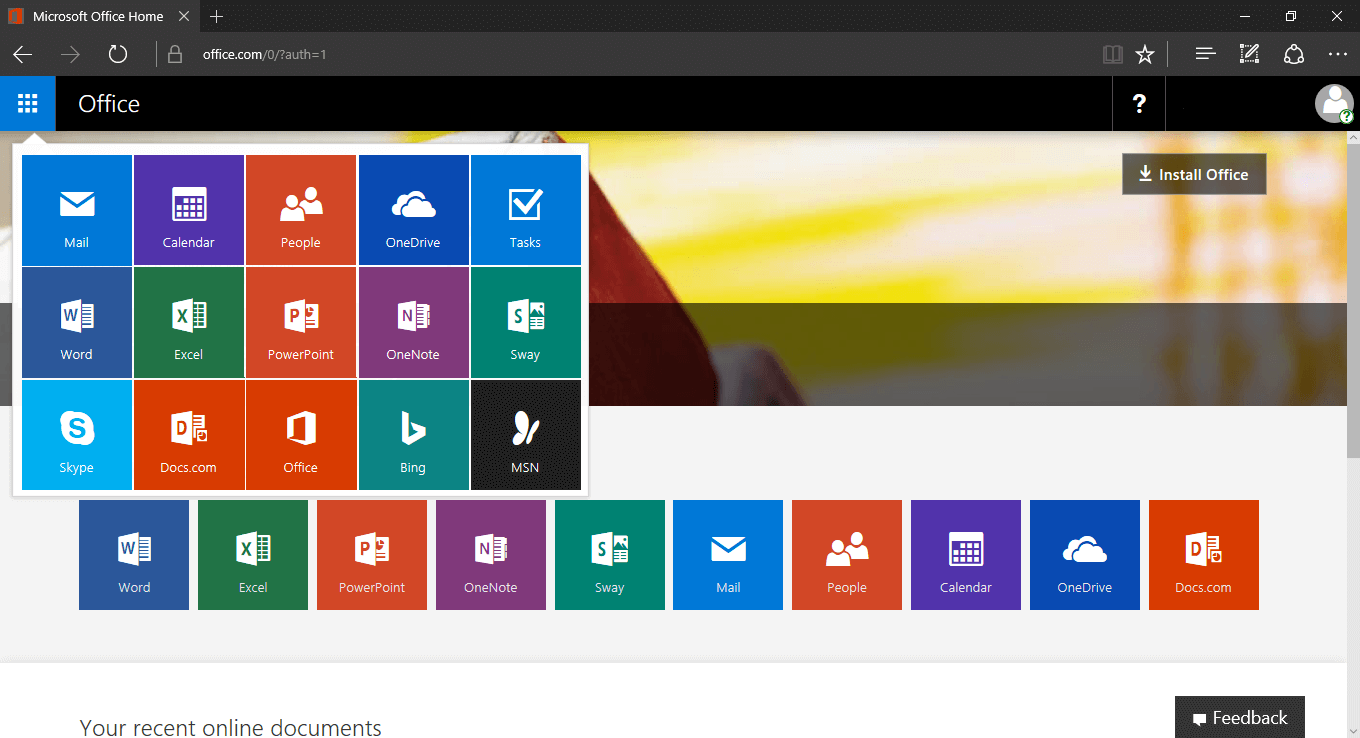Viewport: 1360px width, 738px height.
Task: Open a new browser tab
Action: tap(217, 16)
